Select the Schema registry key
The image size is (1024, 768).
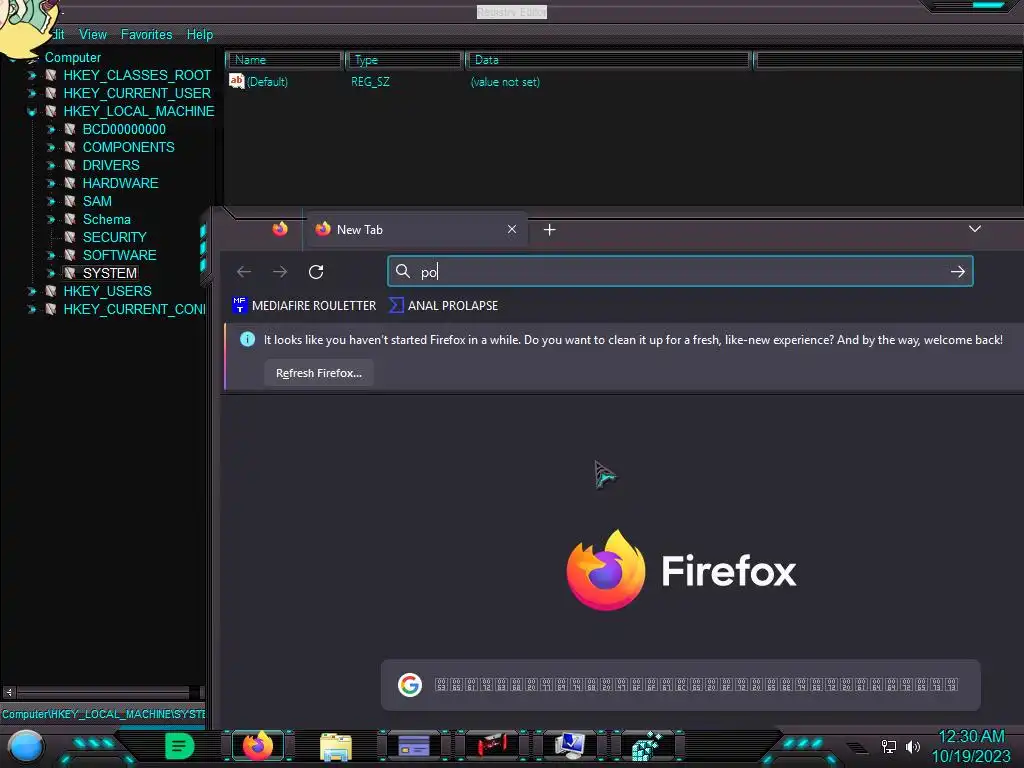106,219
